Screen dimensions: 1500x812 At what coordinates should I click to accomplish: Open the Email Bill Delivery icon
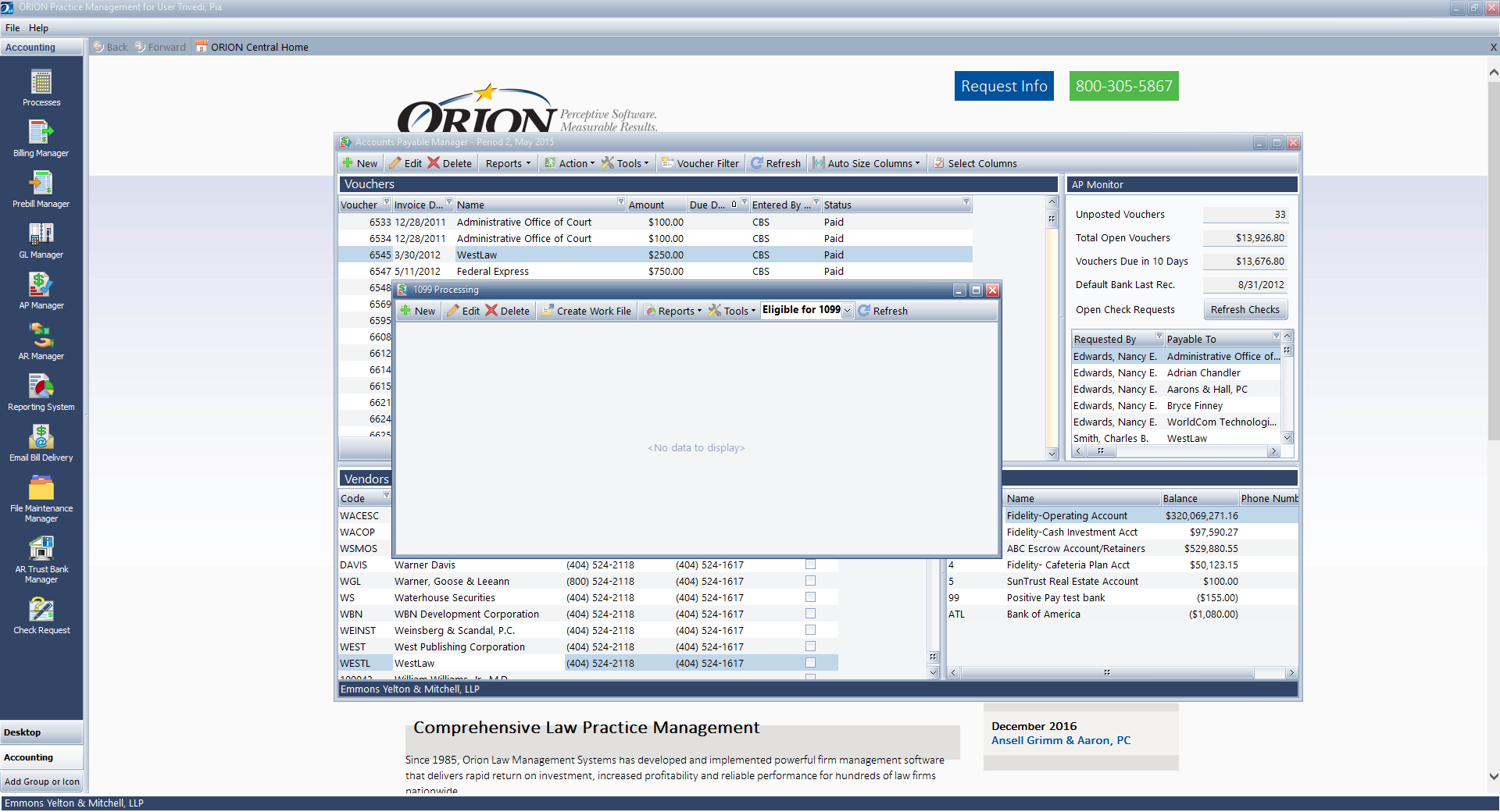coord(41,443)
